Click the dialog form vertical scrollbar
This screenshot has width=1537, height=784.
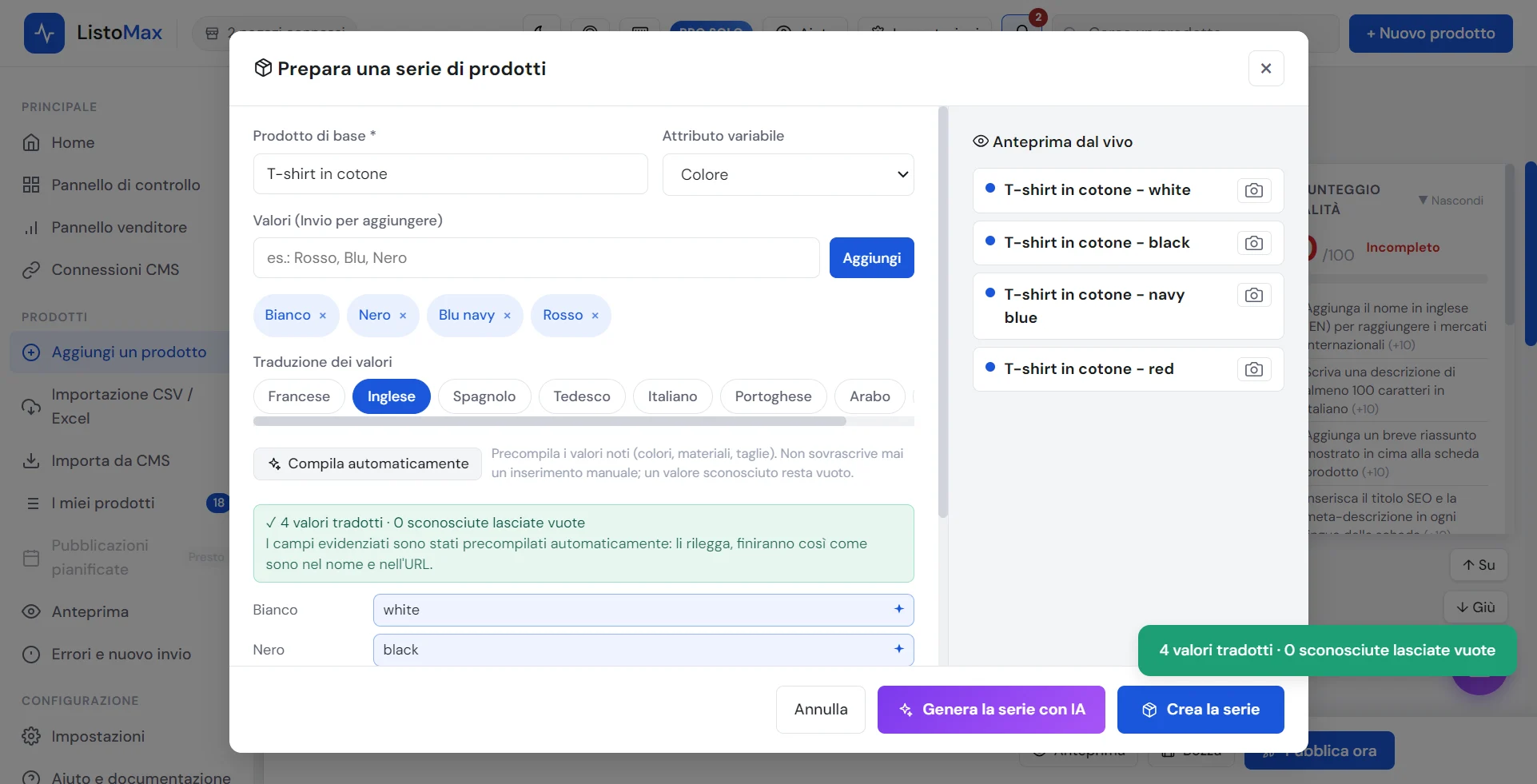(x=943, y=312)
